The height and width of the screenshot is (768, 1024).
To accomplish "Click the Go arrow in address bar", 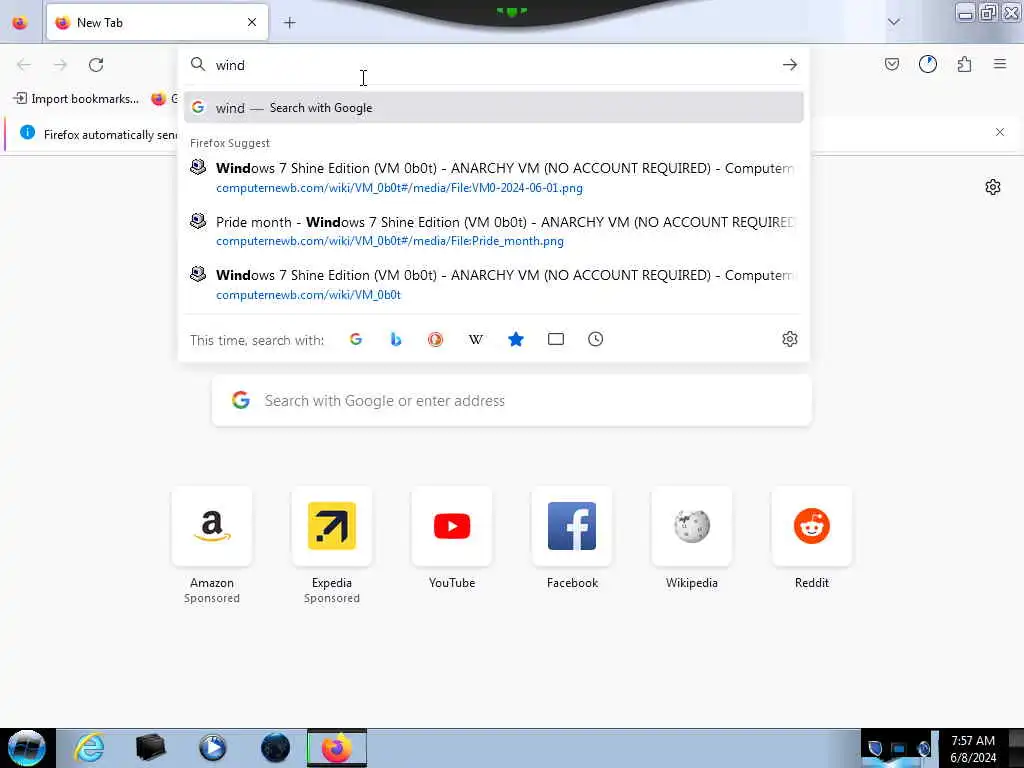I will tap(790, 65).
